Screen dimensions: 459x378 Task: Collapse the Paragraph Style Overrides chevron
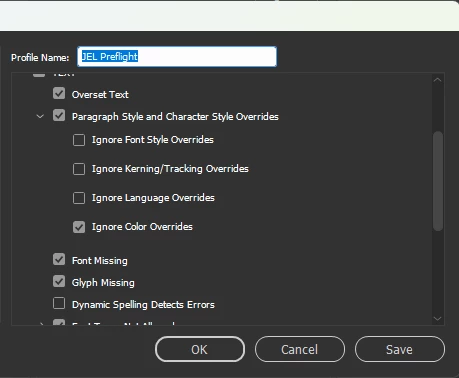pos(40,116)
